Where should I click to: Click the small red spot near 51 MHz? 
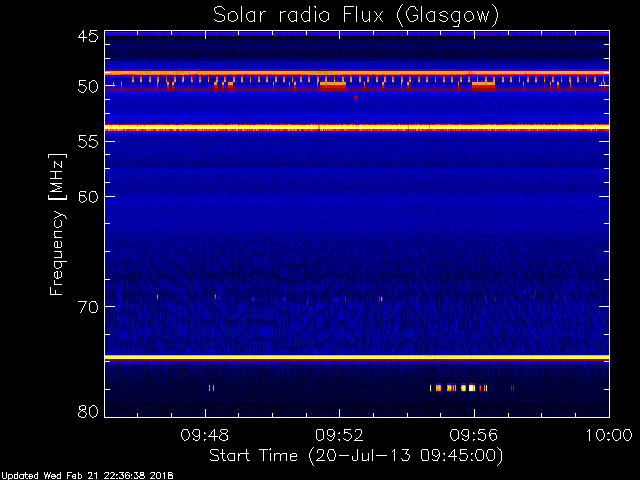tap(356, 98)
